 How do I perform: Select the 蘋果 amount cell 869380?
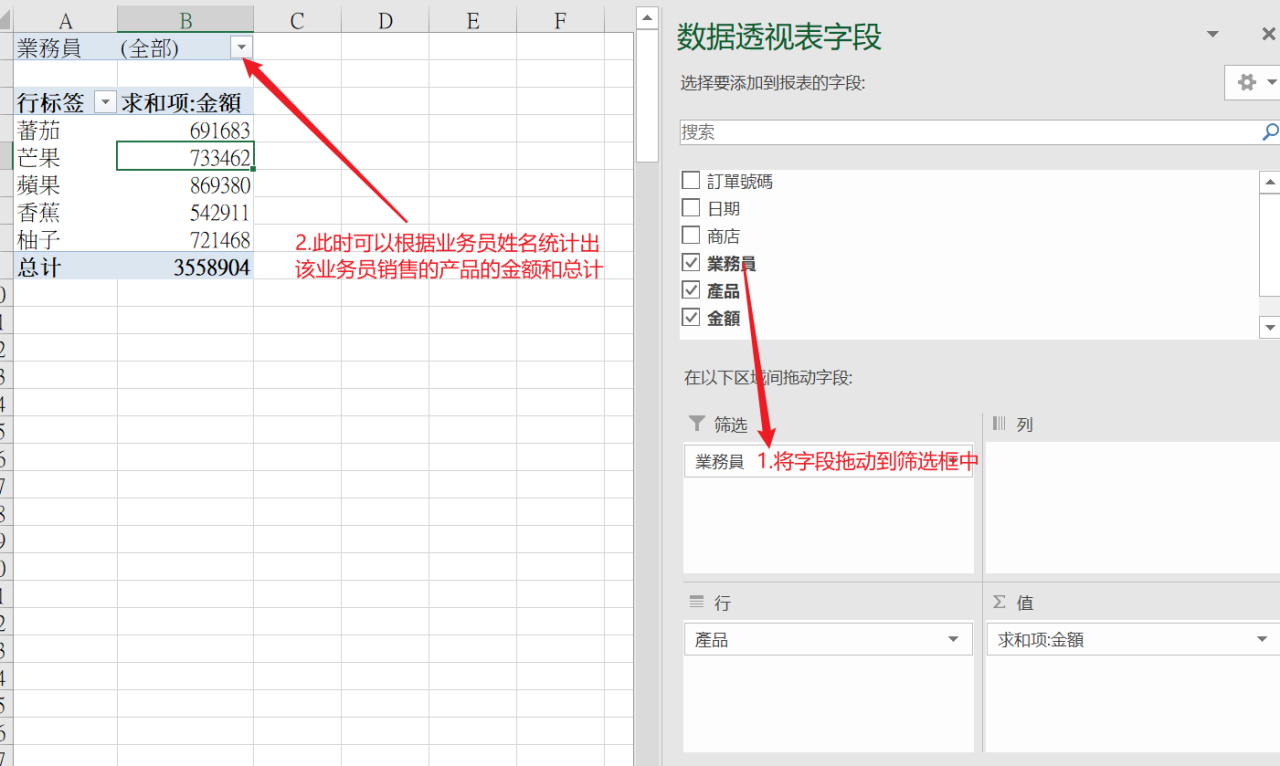click(185, 185)
